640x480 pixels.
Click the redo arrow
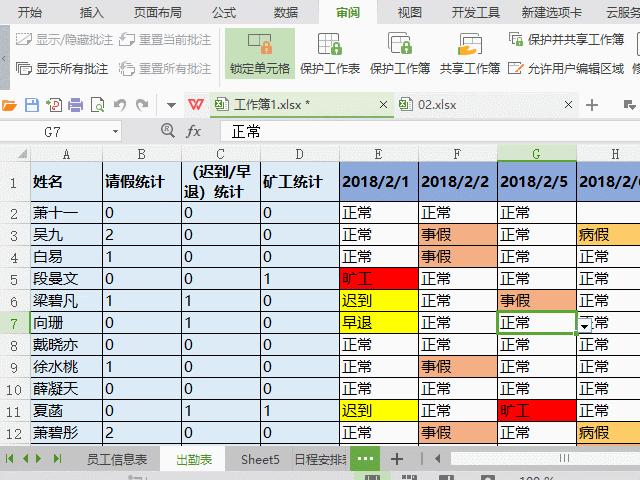(x=142, y=105)
